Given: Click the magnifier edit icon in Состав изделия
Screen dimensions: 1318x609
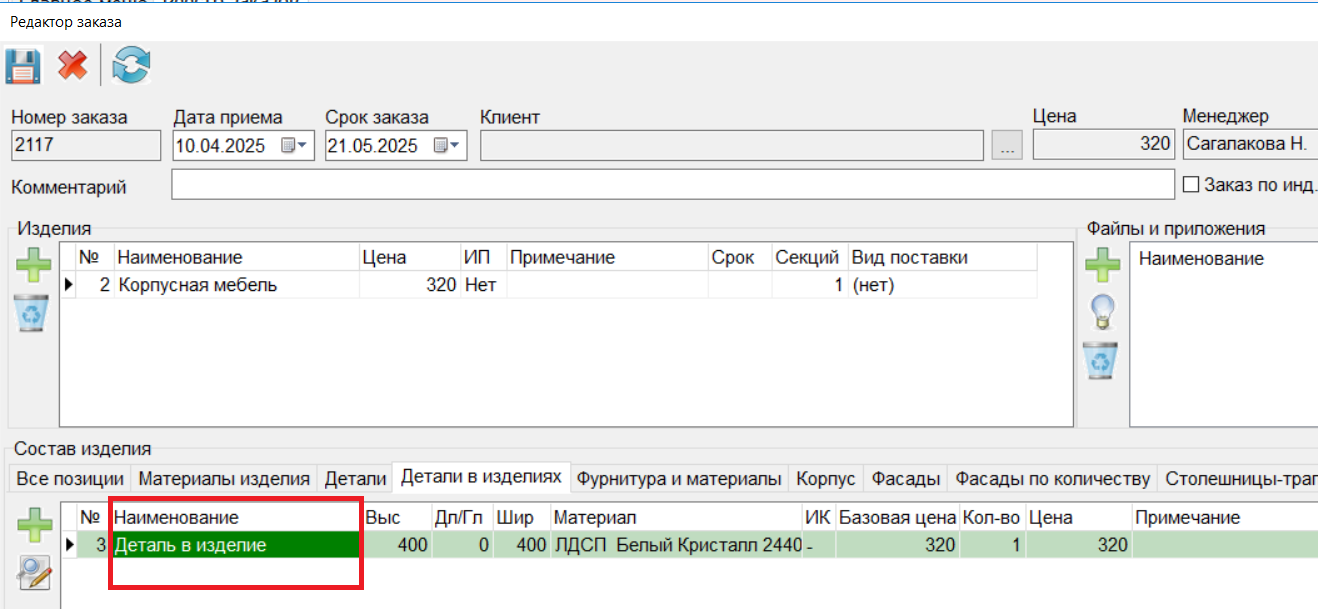Looking at the screenshot, I should click(33, 573).
